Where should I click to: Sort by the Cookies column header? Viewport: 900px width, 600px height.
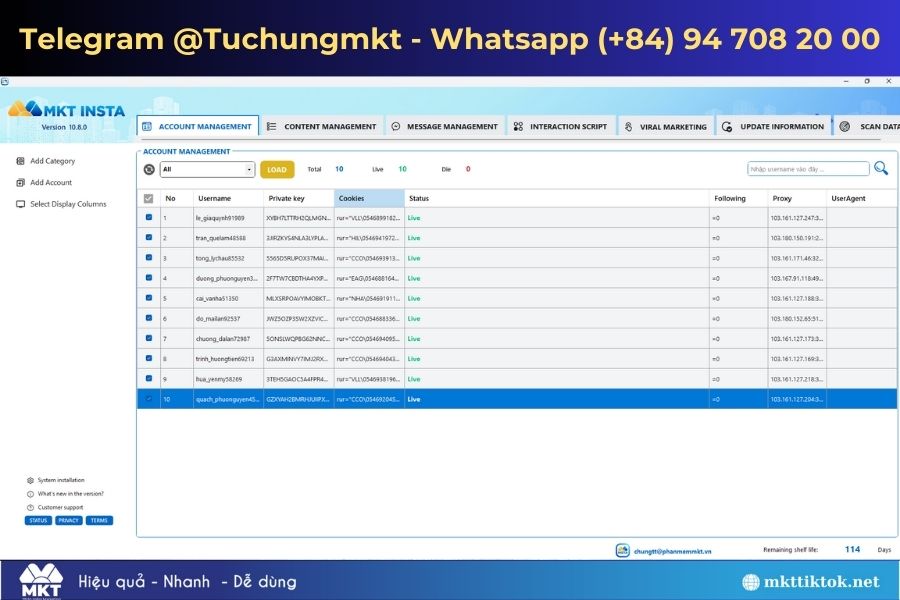[369, 198]
